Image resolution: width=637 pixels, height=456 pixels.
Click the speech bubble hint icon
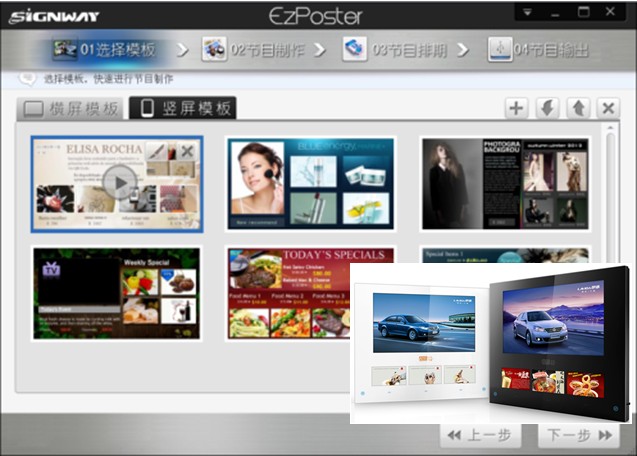pos(27,78)
